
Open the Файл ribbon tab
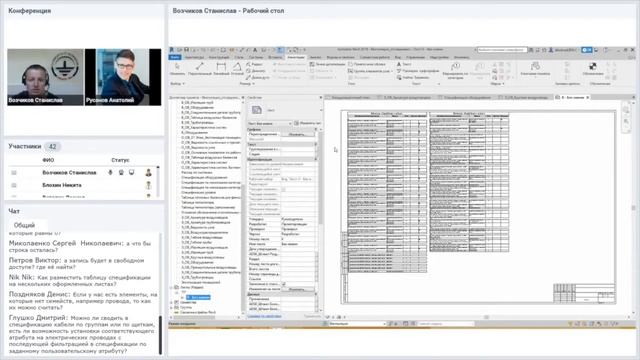[175, 57]
